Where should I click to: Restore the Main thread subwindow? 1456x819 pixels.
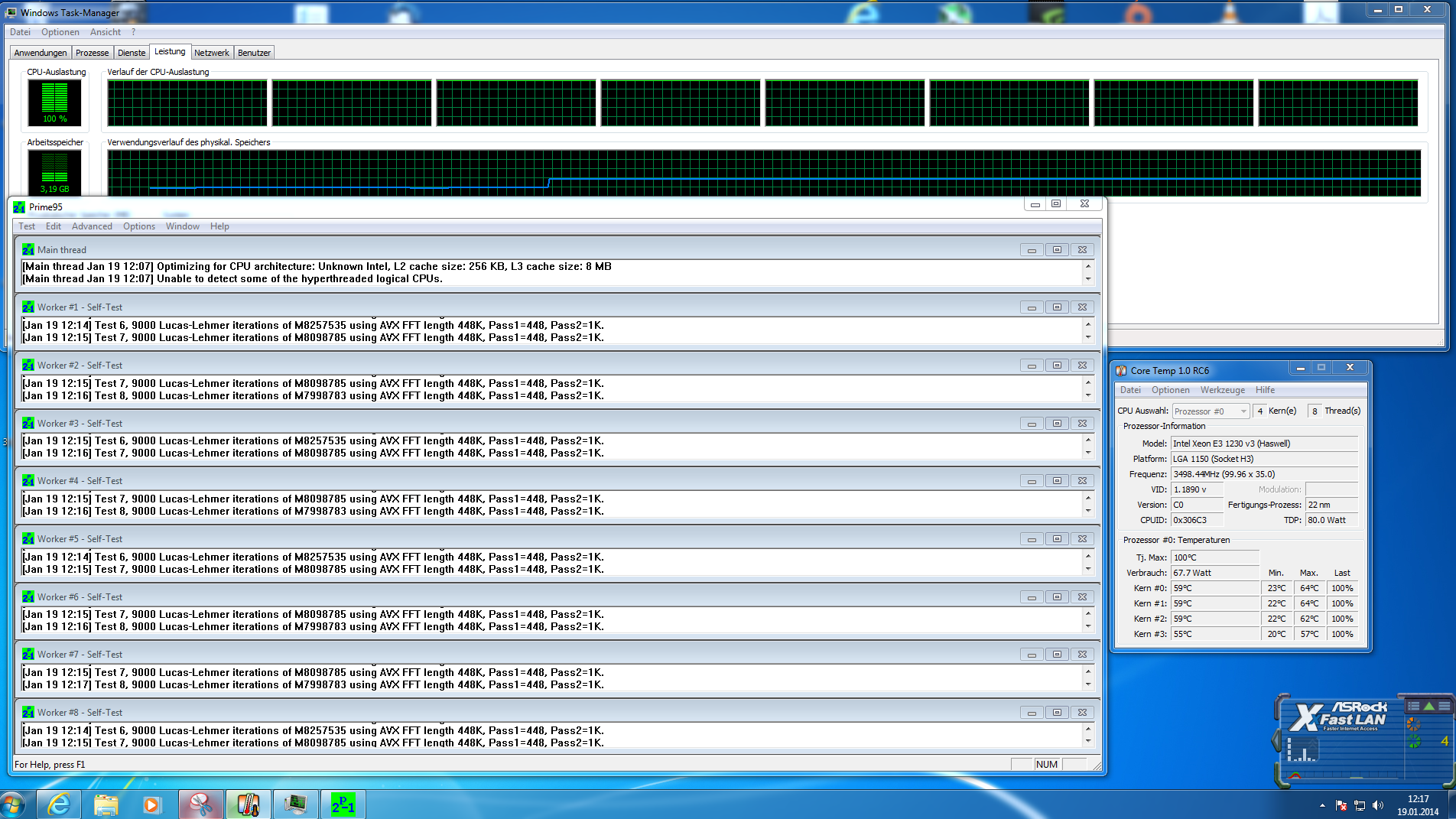[x=1057, y=250]
